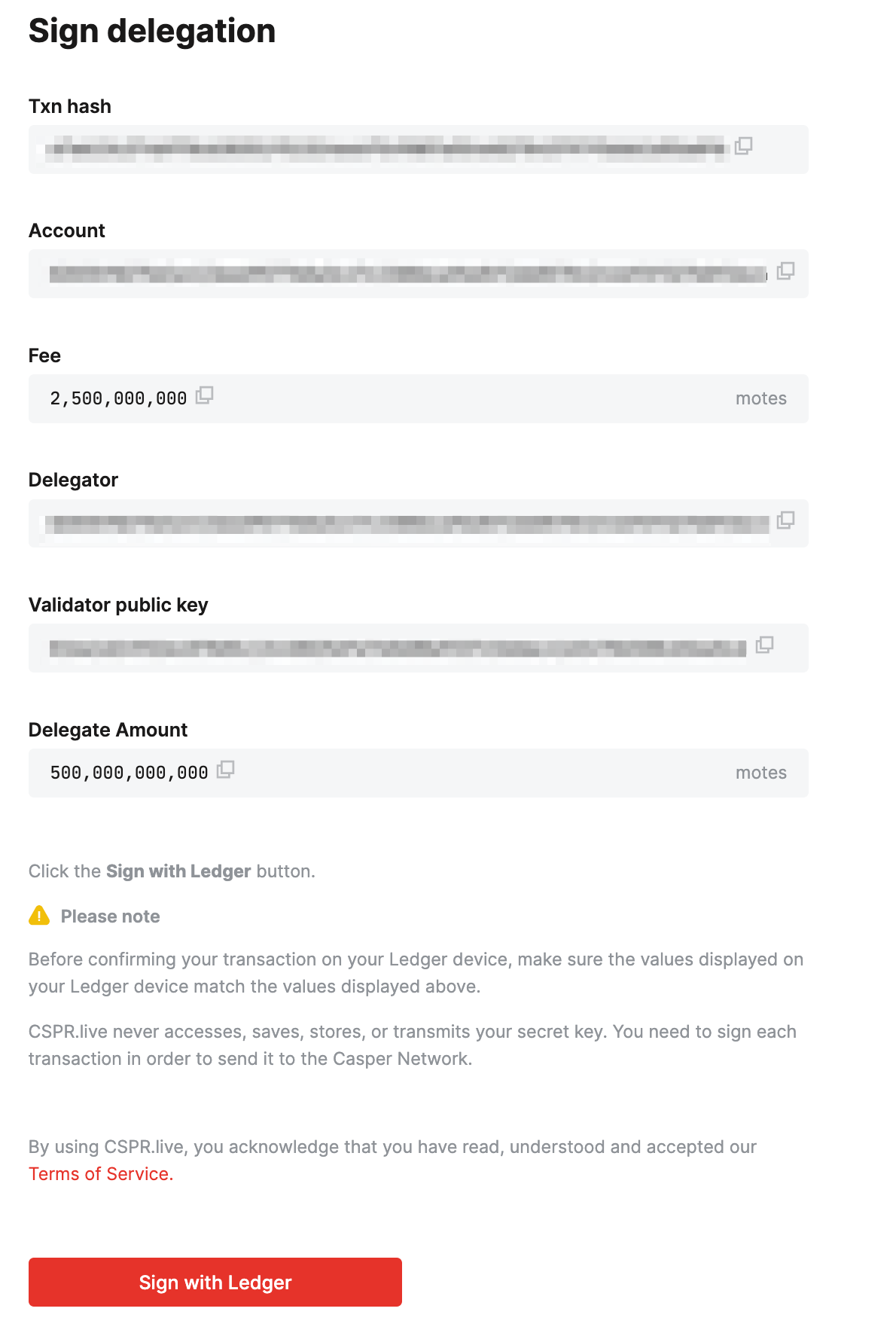This screenshot has height=1339, width=896.
Task: Click the Sign delegation page heading
Action: pyautogui.click(x=152, y=31)
